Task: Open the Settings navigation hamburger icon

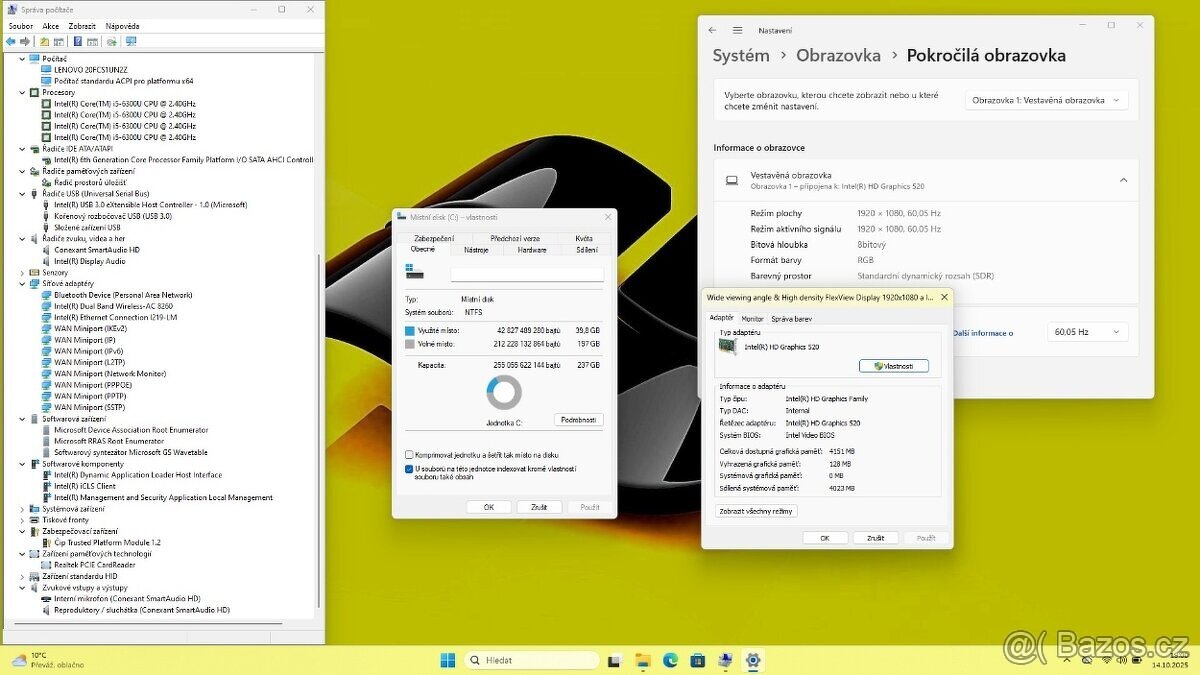Action: click(x=736, y=30)
